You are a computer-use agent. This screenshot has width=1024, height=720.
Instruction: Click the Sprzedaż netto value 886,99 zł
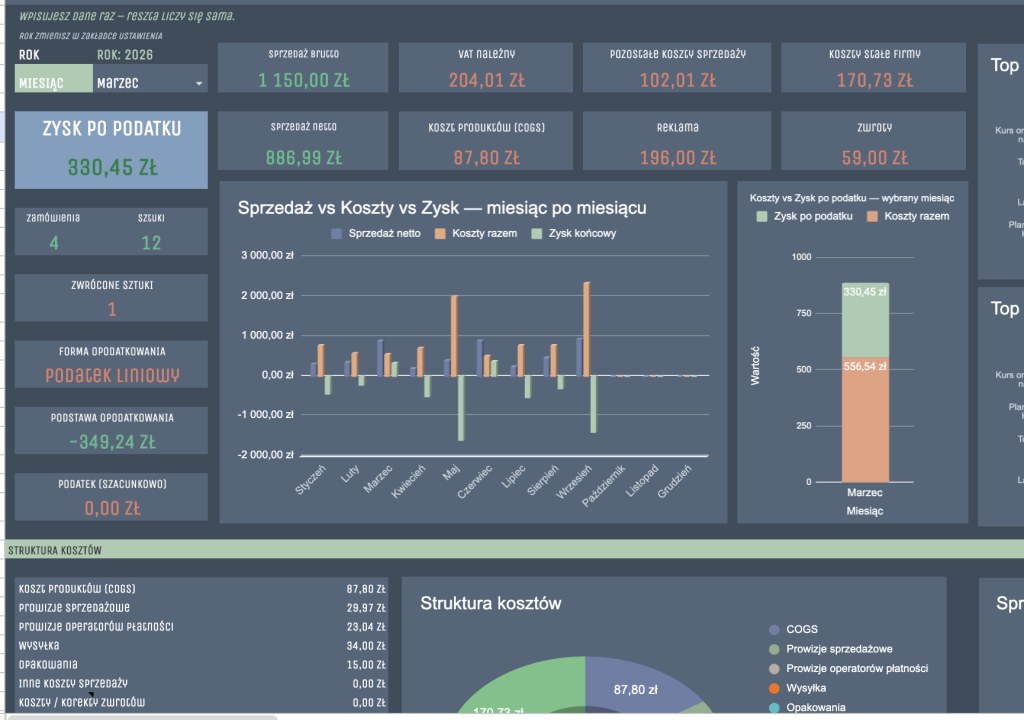(304, 157)
